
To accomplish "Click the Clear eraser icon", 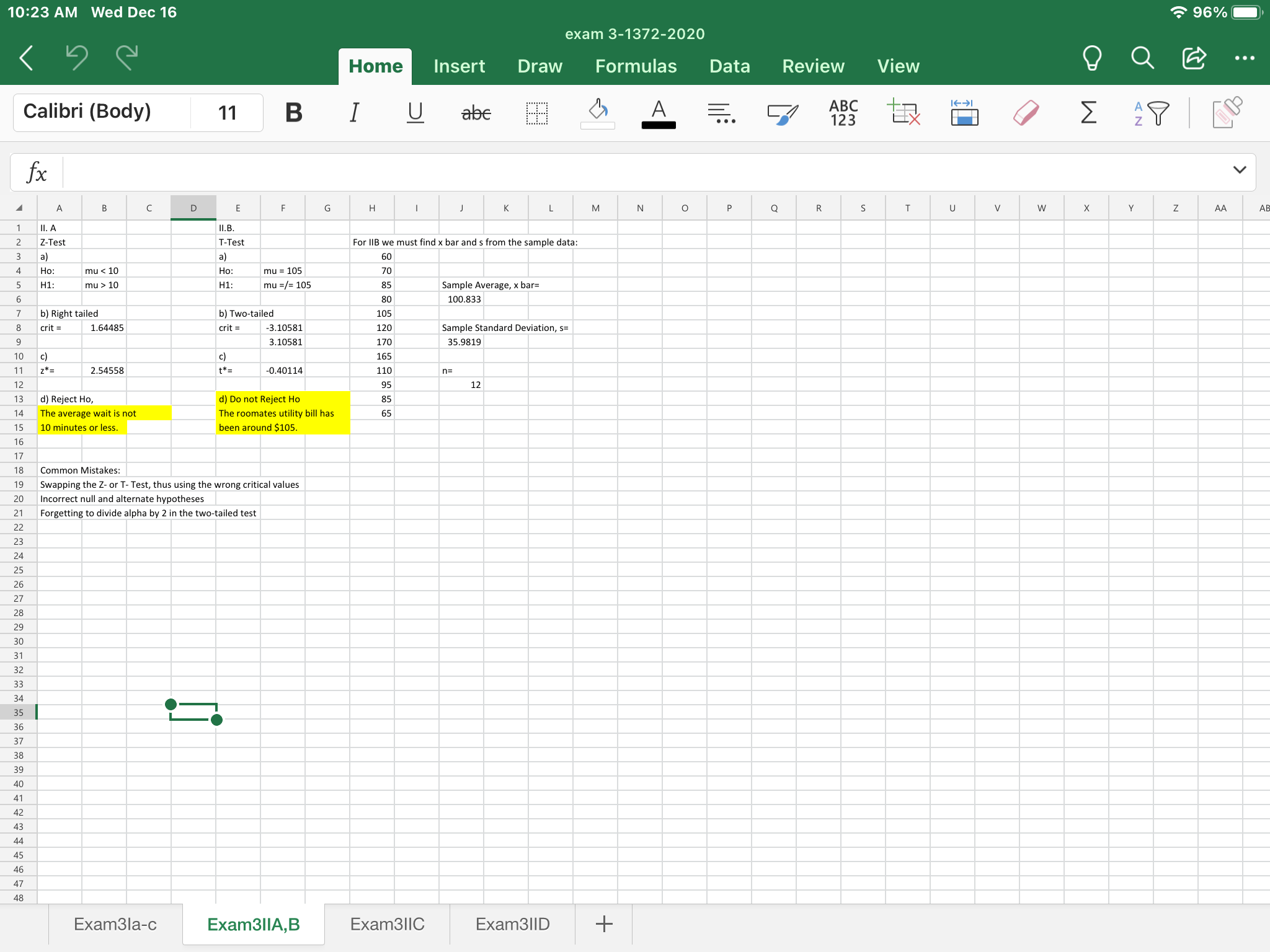I will pyautogui.click(x=1026, y=113).
